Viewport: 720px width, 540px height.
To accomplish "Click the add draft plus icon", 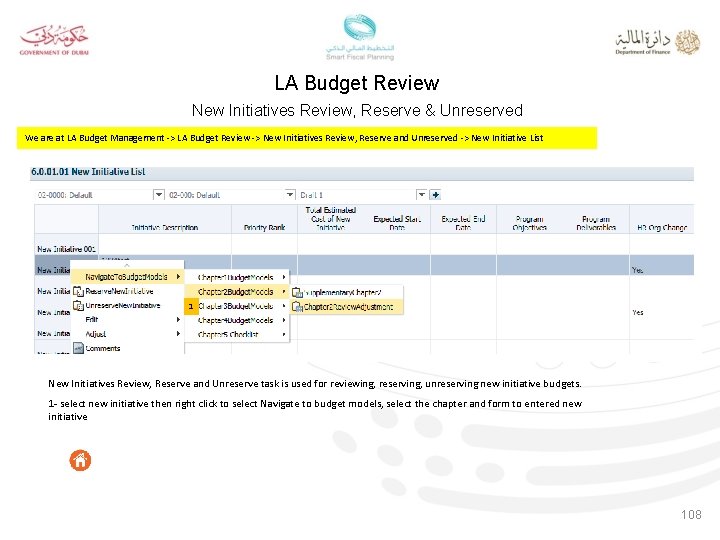I will click(x=435, y=195).
